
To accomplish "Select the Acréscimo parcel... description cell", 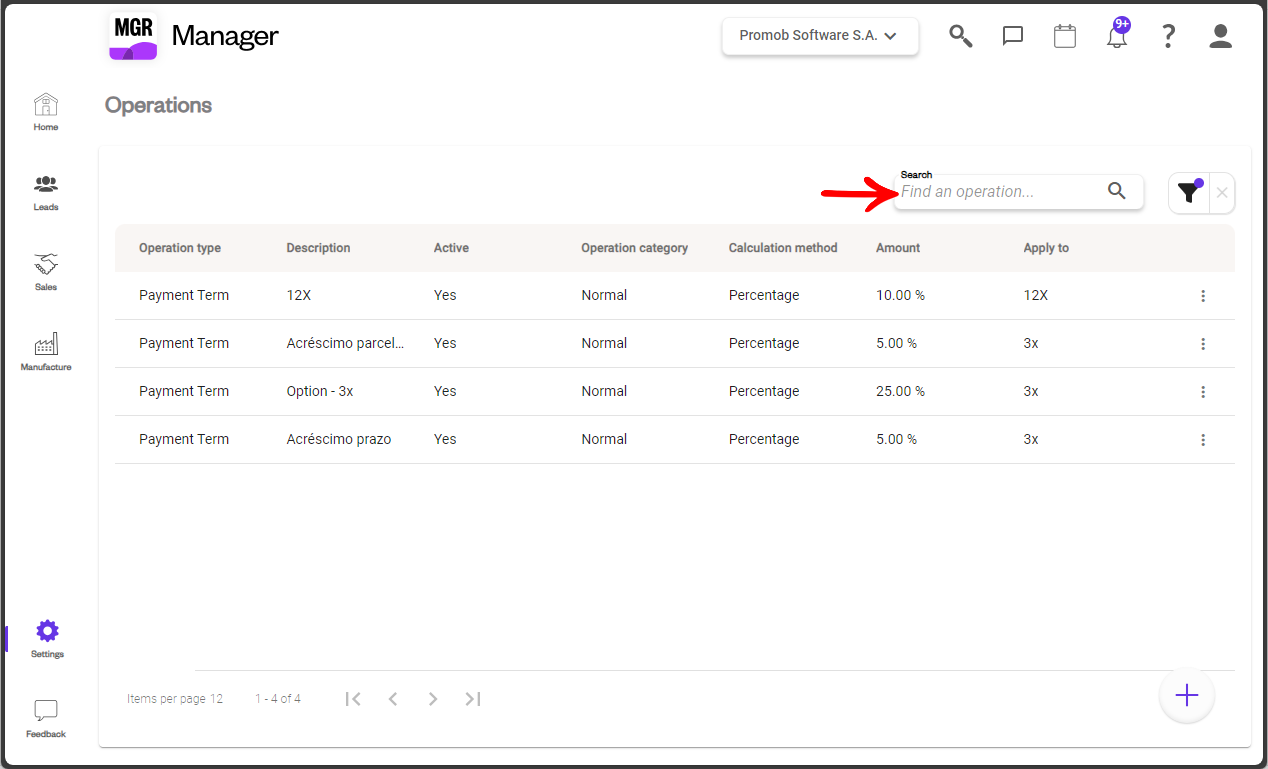I will (x=346, y=344).
